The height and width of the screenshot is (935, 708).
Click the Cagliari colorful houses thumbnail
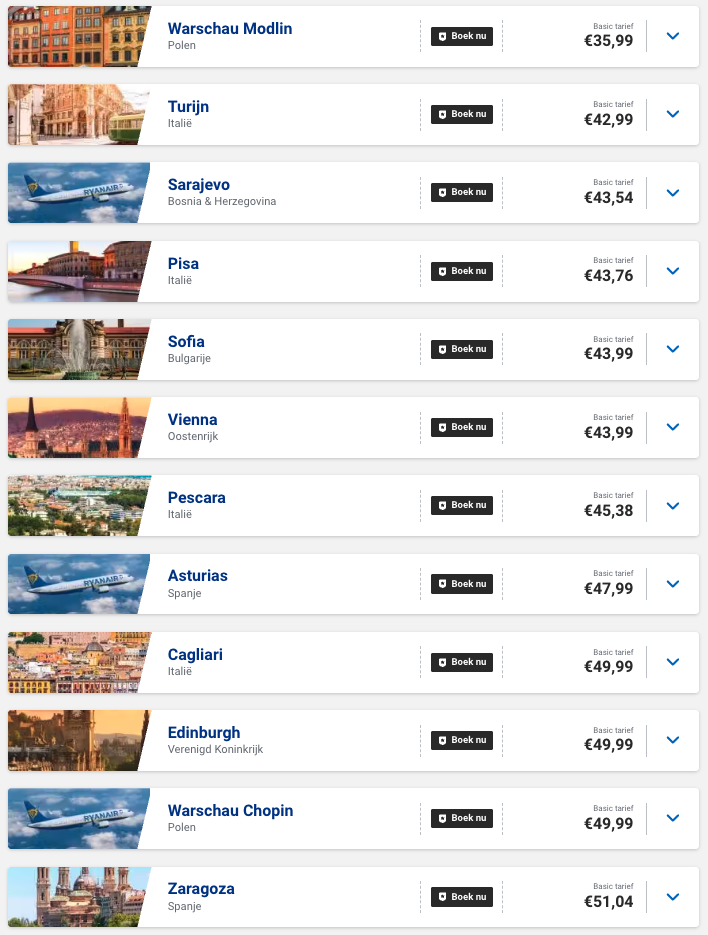76,662
